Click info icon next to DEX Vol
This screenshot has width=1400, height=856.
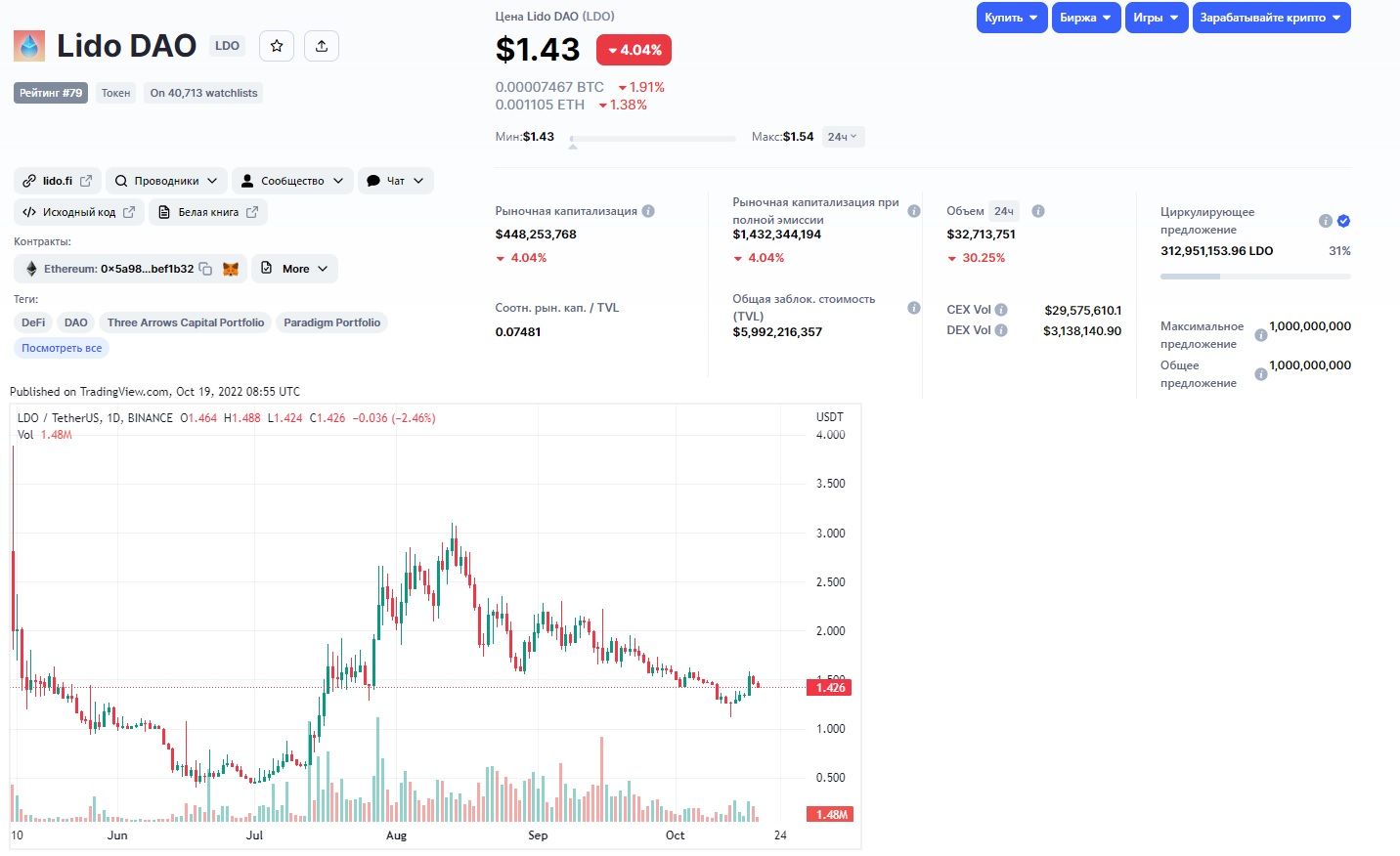point(1001,330)
